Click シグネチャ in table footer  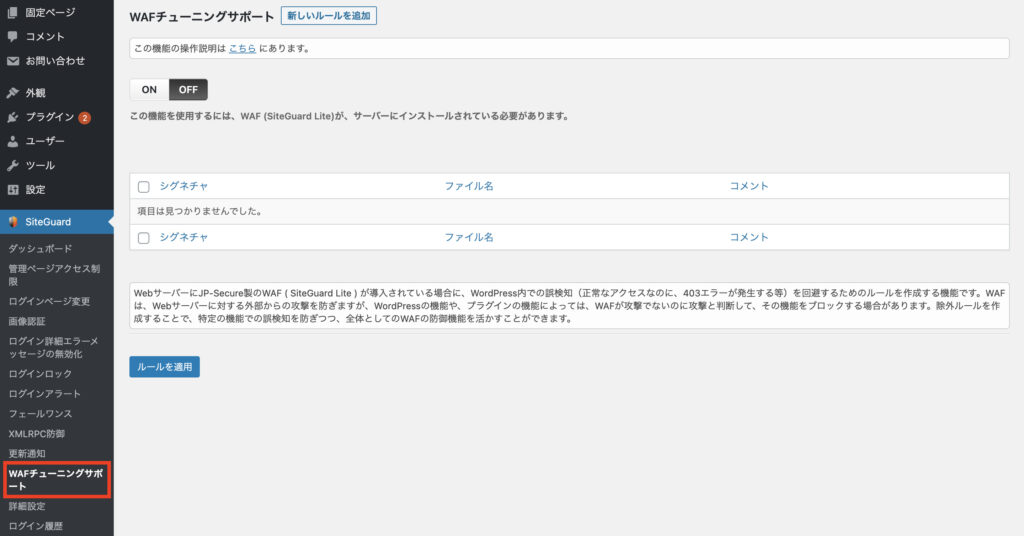pos(184,237)
